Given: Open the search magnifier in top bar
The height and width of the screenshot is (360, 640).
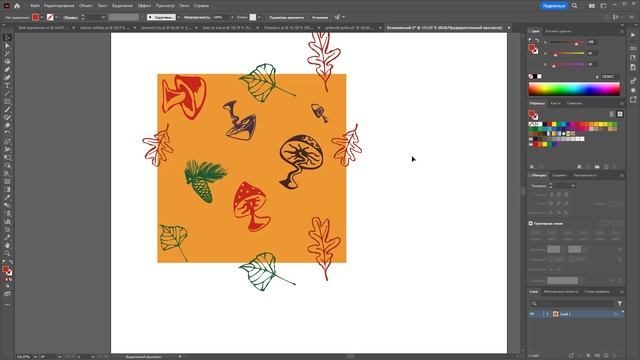Looking at the screenshot, I should (x=575, y=6).
